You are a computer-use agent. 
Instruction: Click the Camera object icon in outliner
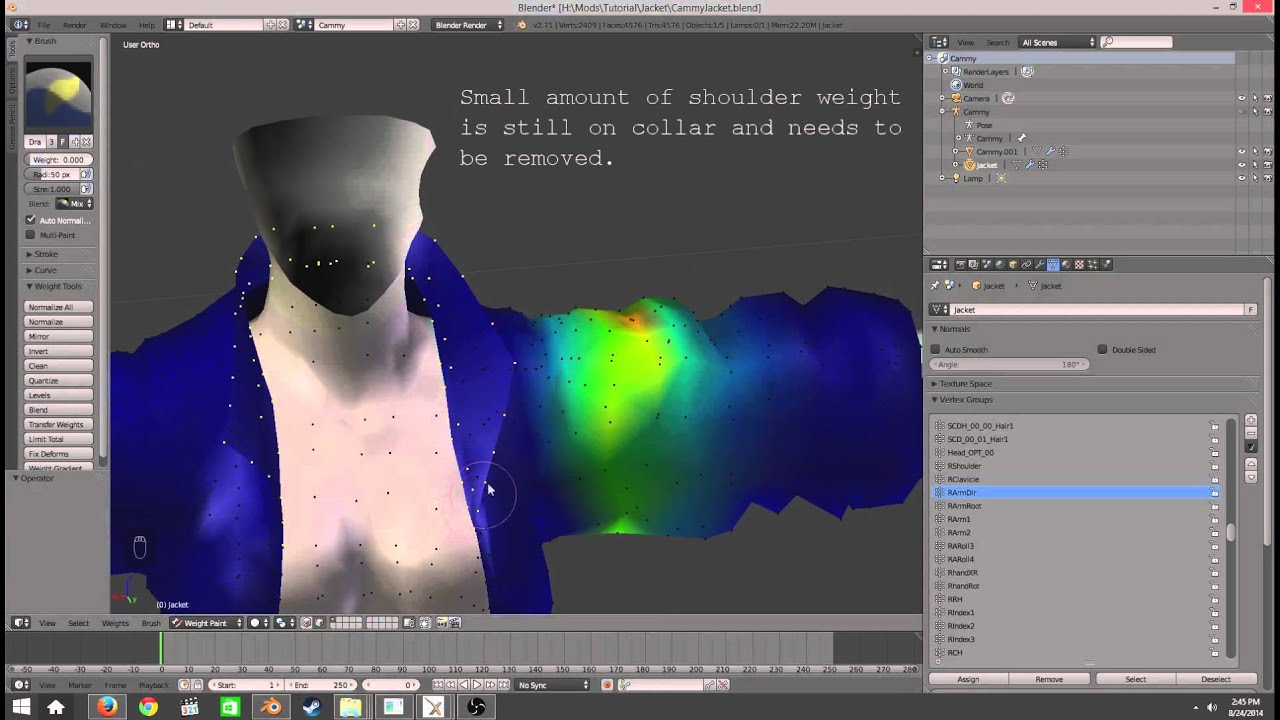[x=956, y=98]
